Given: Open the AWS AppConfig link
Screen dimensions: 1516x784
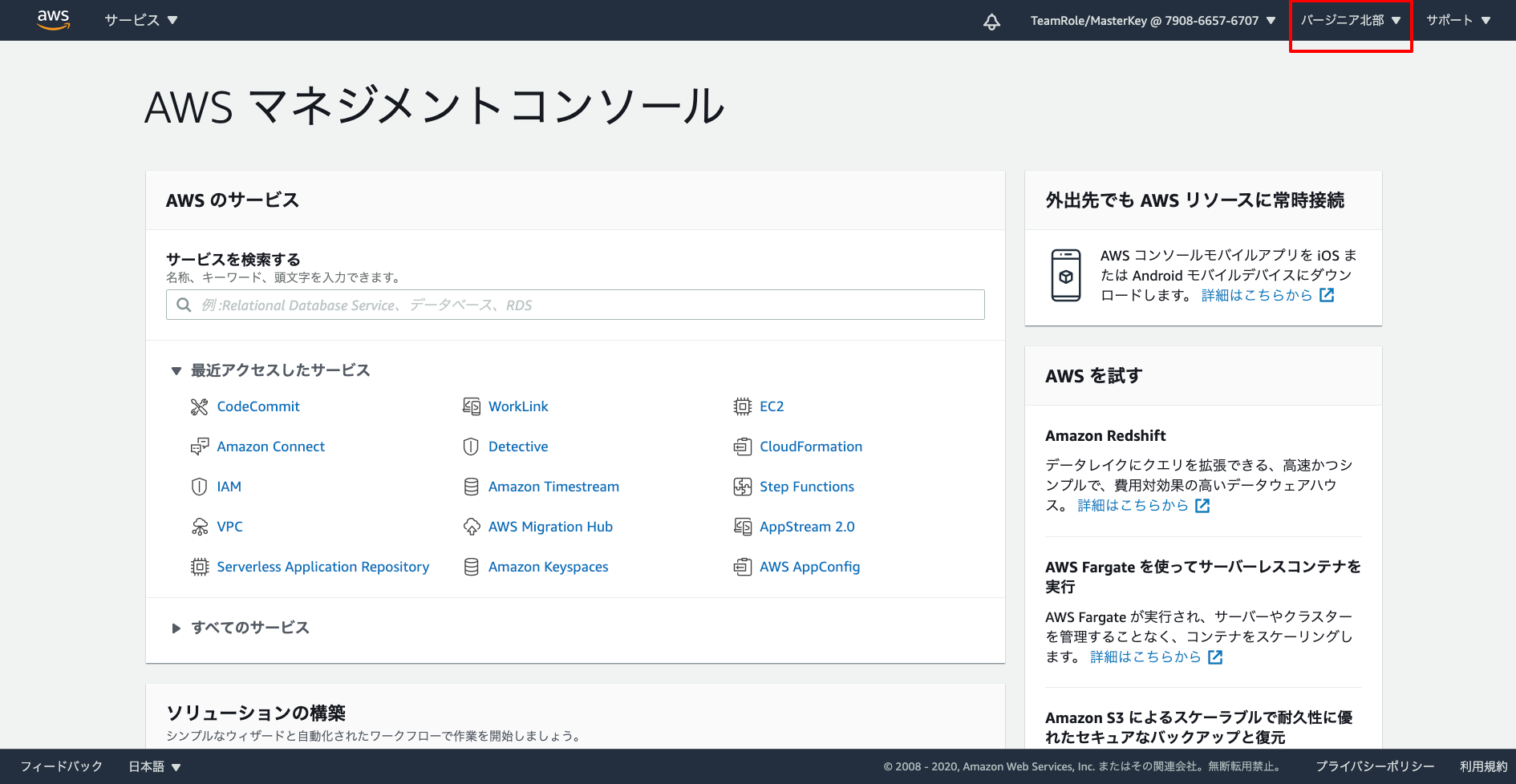Looking at the screenshot, I should (809, 567).
